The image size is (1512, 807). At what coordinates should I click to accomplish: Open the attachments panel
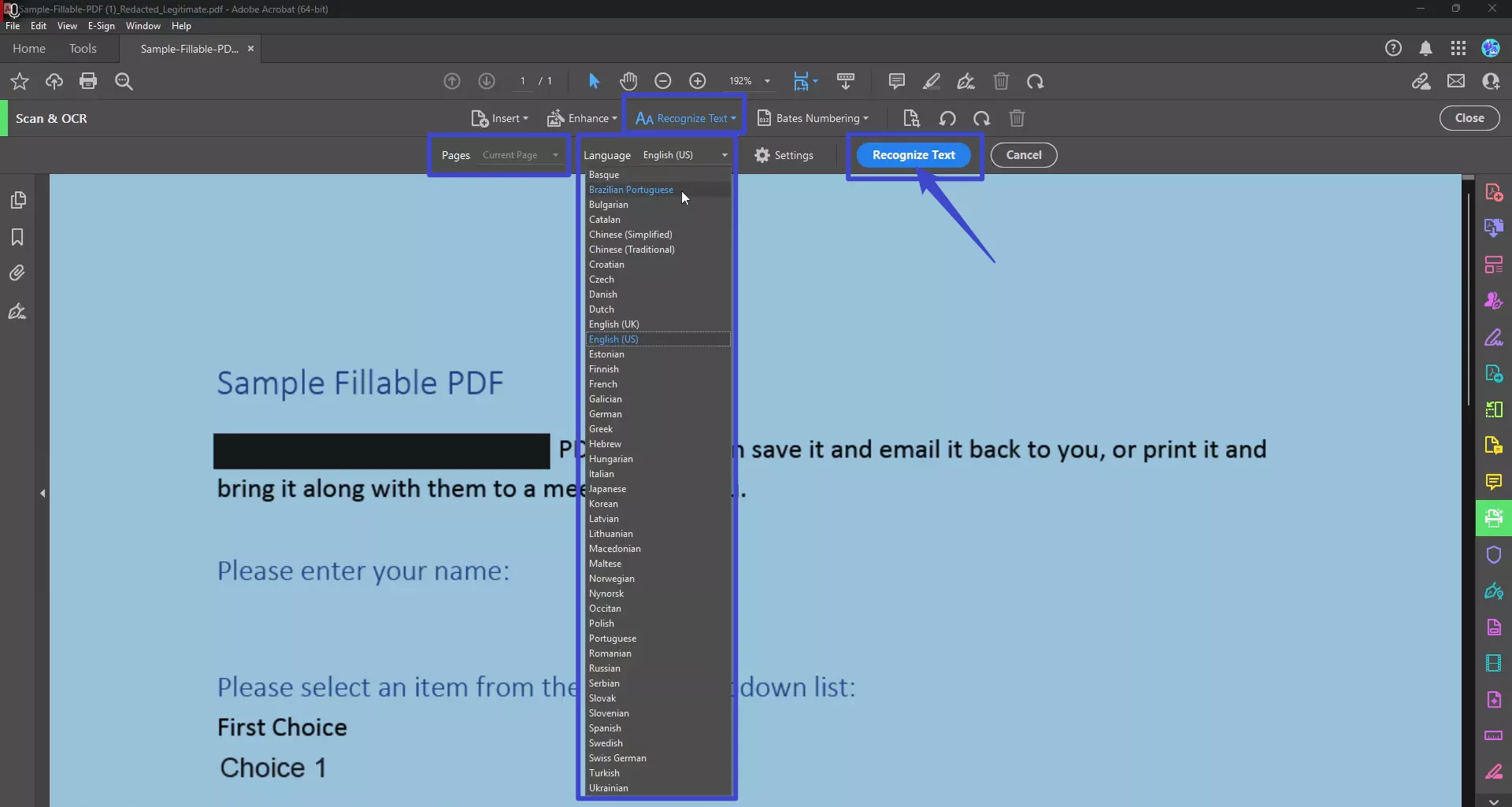18,273
